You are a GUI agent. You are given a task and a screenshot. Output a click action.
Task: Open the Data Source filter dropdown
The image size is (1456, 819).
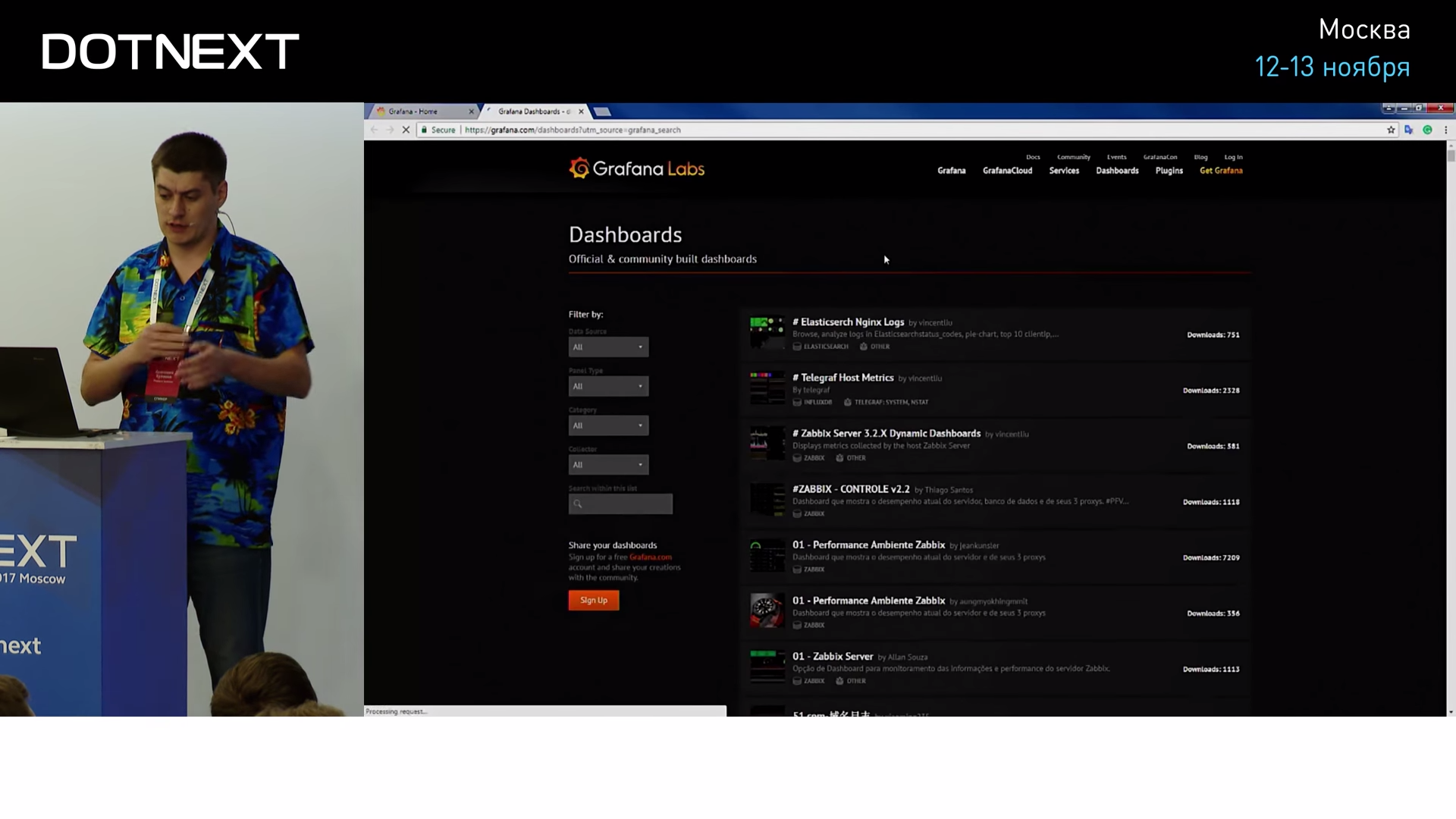coord(608,347)
